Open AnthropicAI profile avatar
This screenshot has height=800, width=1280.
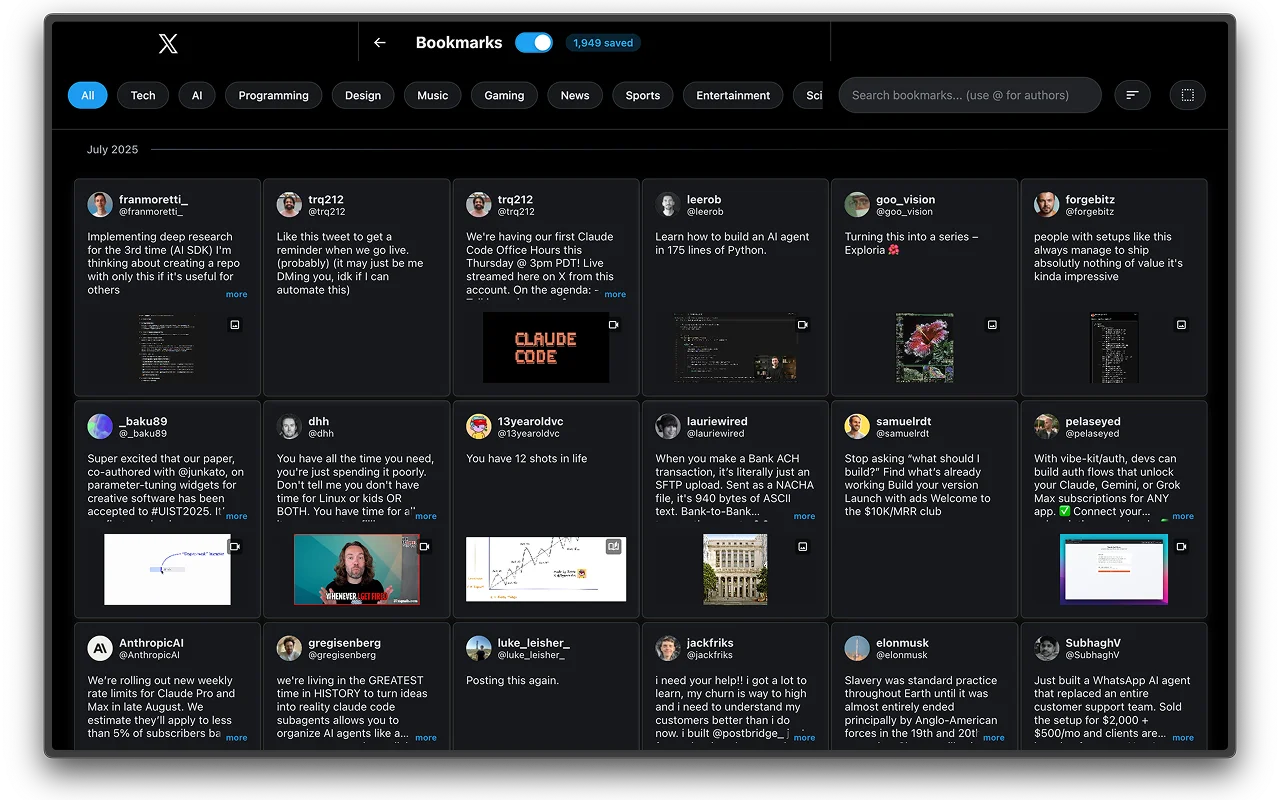click(x=100, y=648)
